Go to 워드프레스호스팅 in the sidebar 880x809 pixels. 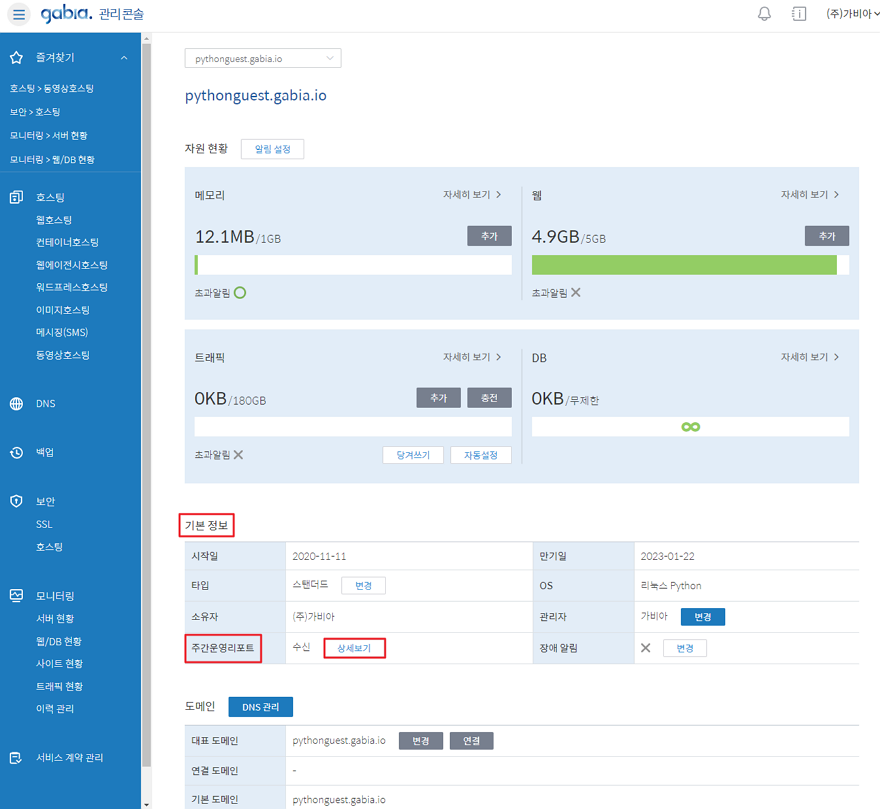point(72,287)
